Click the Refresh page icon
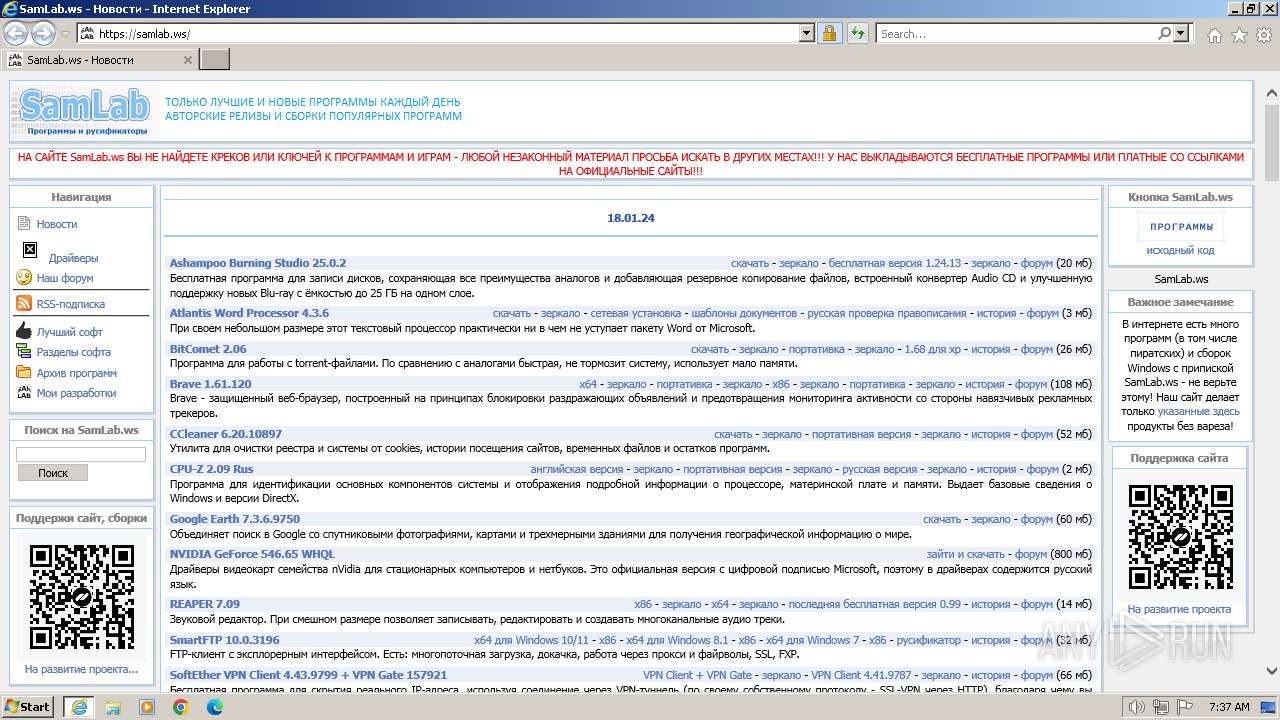 click(857, 33)
